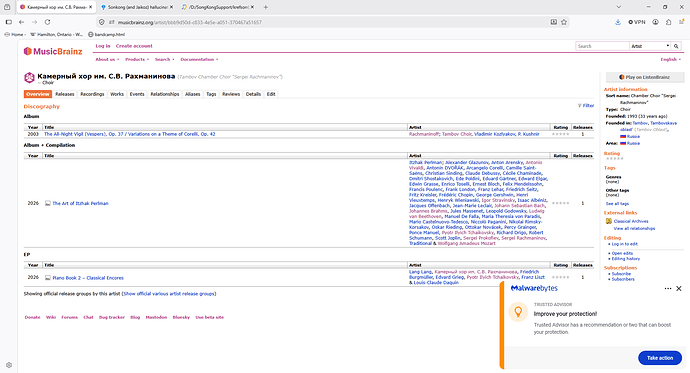Open the Home bookmarks folder
Viewport: 690px width, 373px height.
[14, 34]
